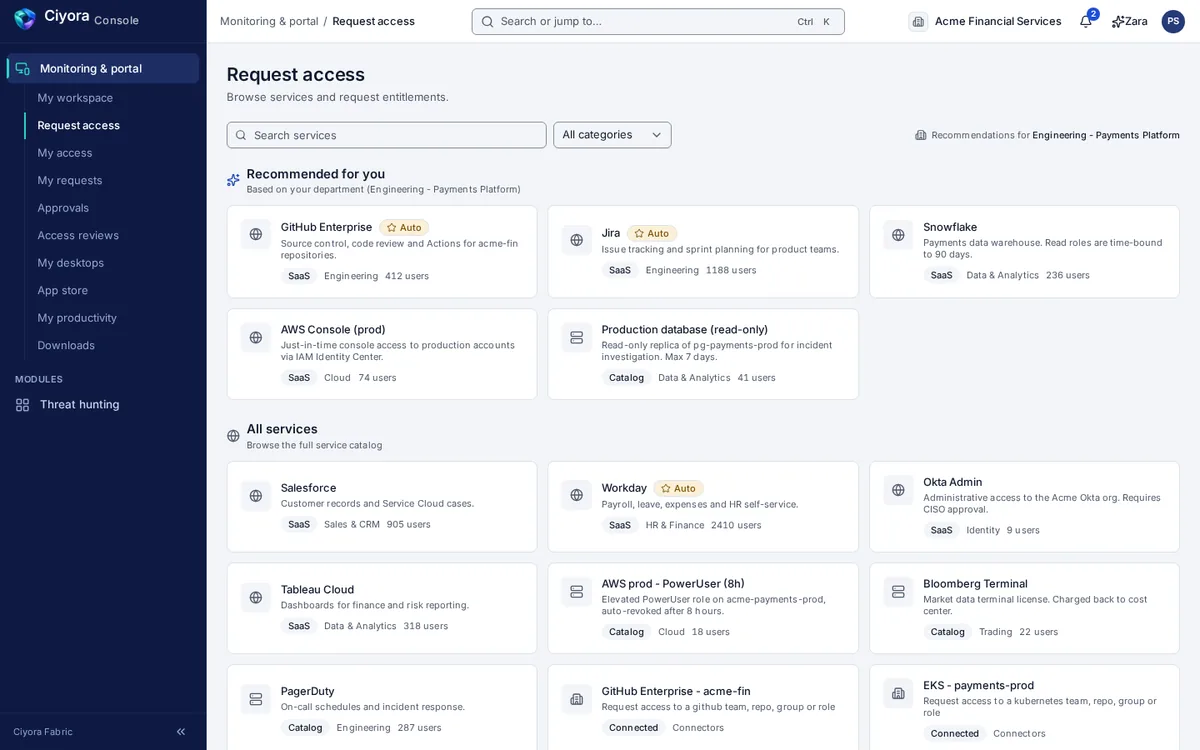This screenshot has width=1200, height=750.
Task: Open Bloomberg Terminal service title
Action: [975, 584]
